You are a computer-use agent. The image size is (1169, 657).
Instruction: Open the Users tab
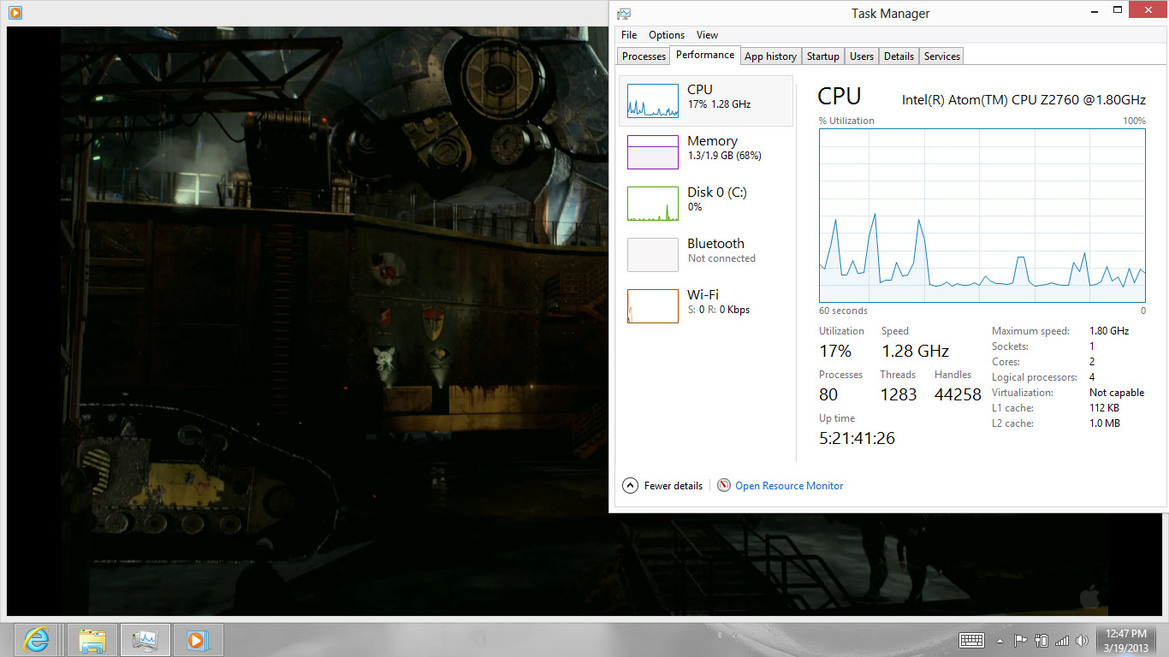coord(862,56)
